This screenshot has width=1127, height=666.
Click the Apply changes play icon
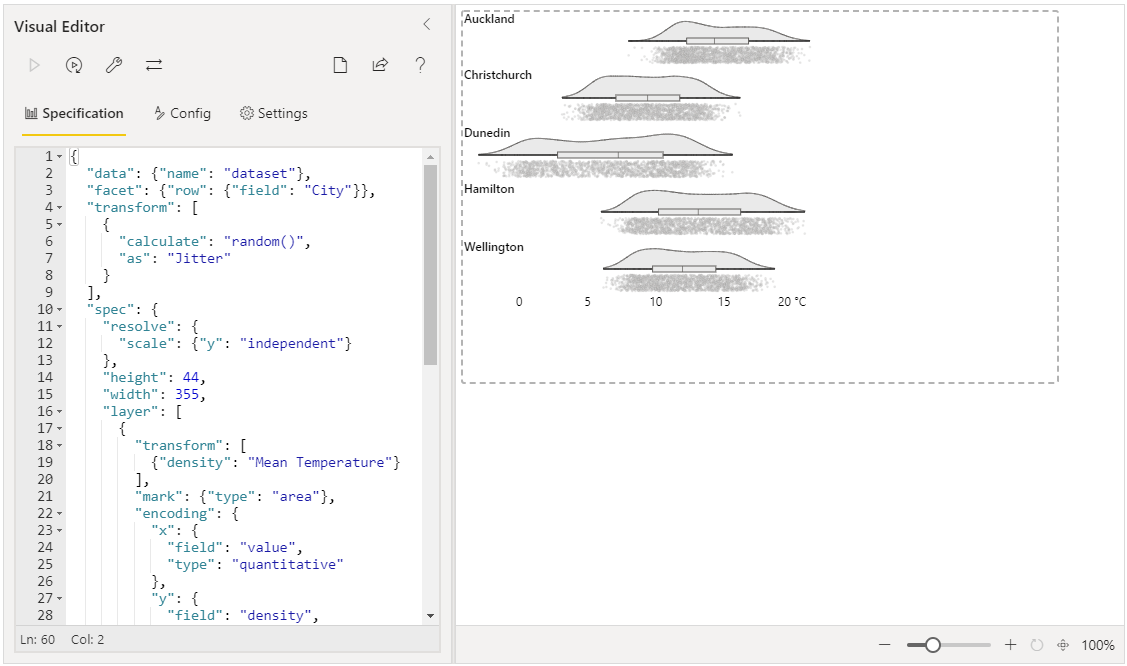(34, 65)
